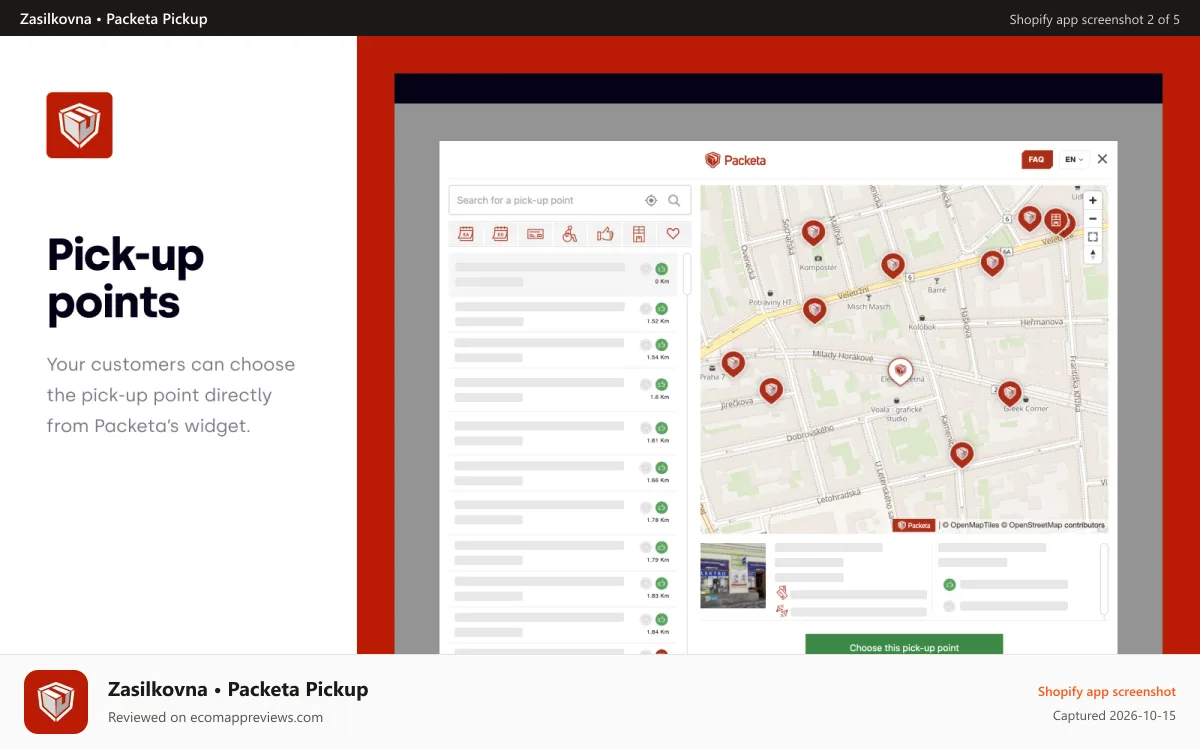
Task: Favorite the 0 Km pick-up point
Action: click(x=645, y=269)
